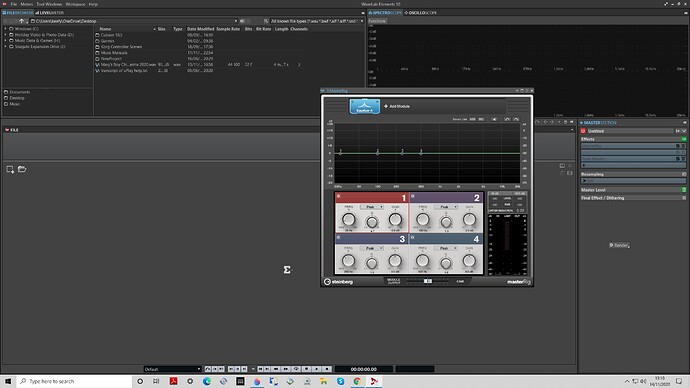The width and height of the screenshot is (690, 388).
Task: Open Task View from the taskbar
Action: point(156,381)
